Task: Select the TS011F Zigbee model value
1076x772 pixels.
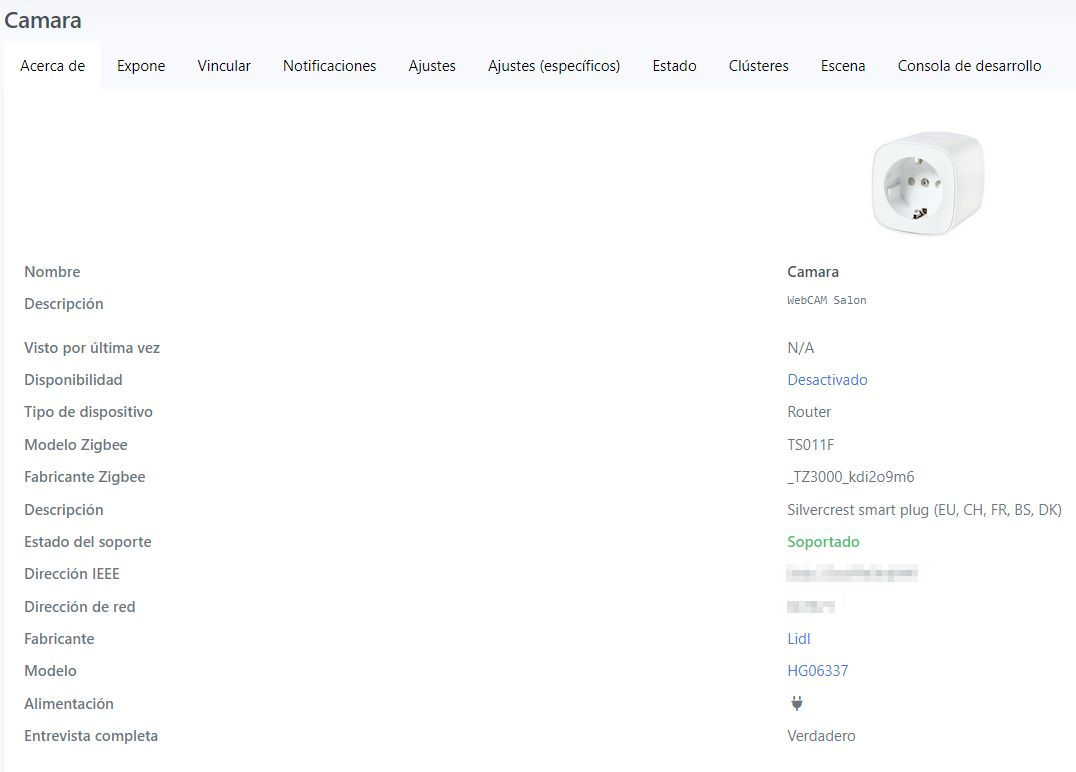Action: coord(810,445)
